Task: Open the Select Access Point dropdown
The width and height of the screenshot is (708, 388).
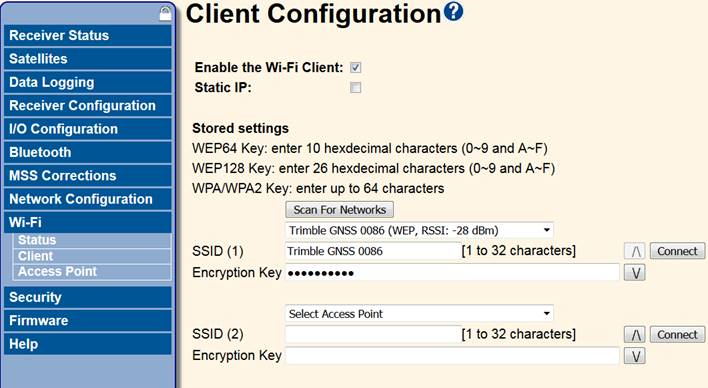Action: tap(419, 313)
